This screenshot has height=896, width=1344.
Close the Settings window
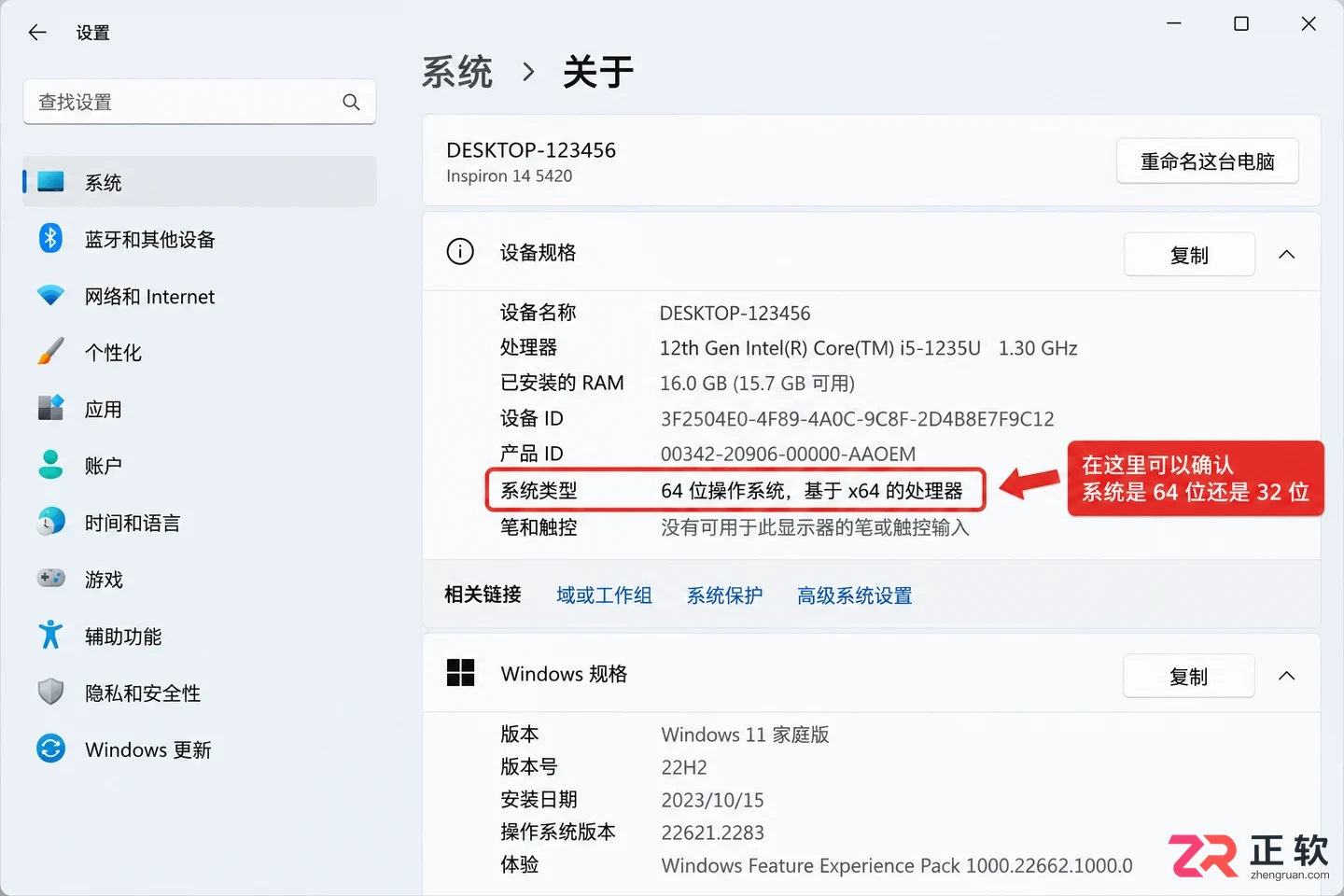coord(1309,23)
